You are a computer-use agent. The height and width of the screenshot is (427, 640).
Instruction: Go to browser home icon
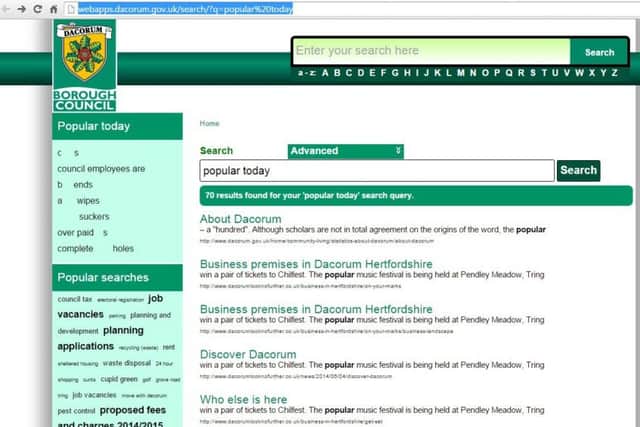point(53,9)
